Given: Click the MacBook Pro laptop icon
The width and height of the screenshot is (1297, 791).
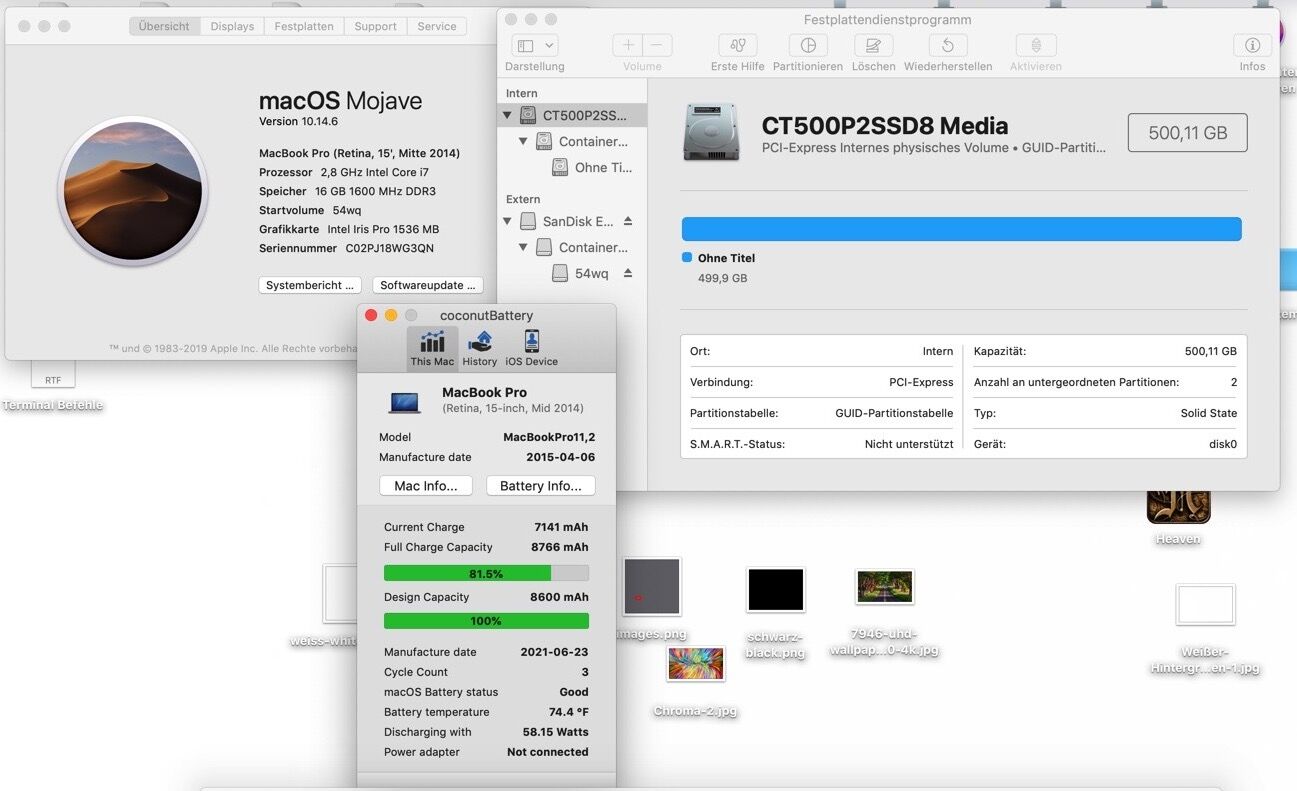Looking at the screenshot, I should coord(405,402).
